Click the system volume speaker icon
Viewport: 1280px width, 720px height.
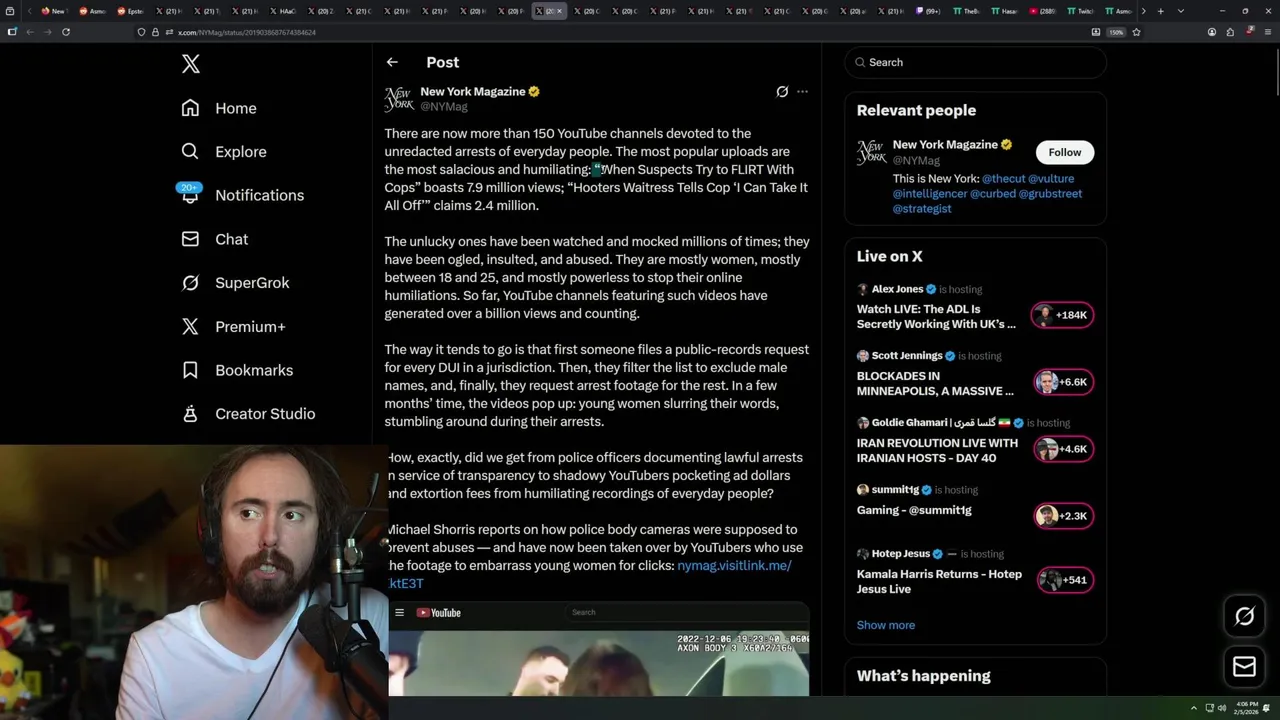click(x=1221, y=708)
